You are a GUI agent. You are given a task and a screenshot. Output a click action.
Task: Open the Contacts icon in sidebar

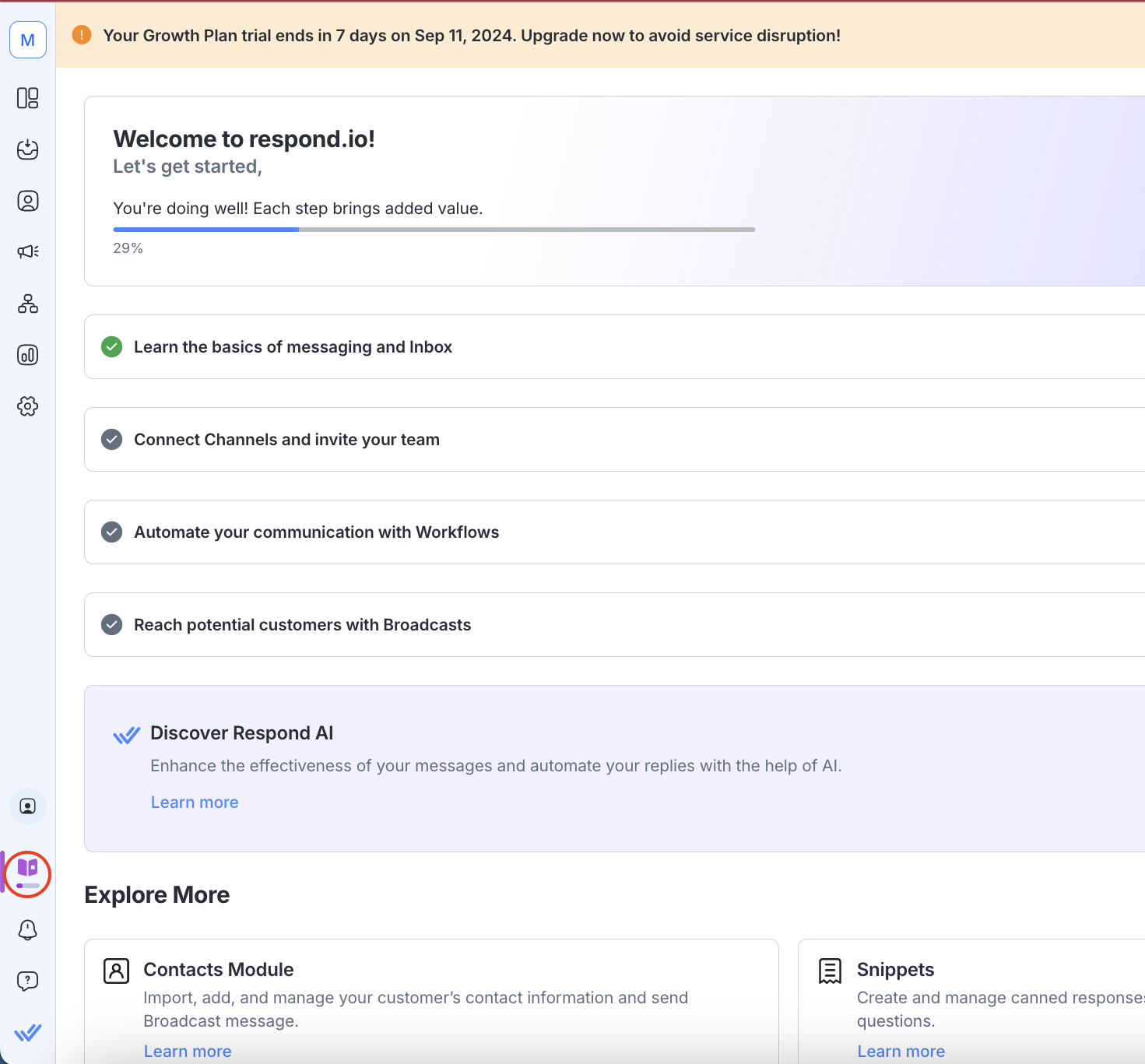(27, 201)
